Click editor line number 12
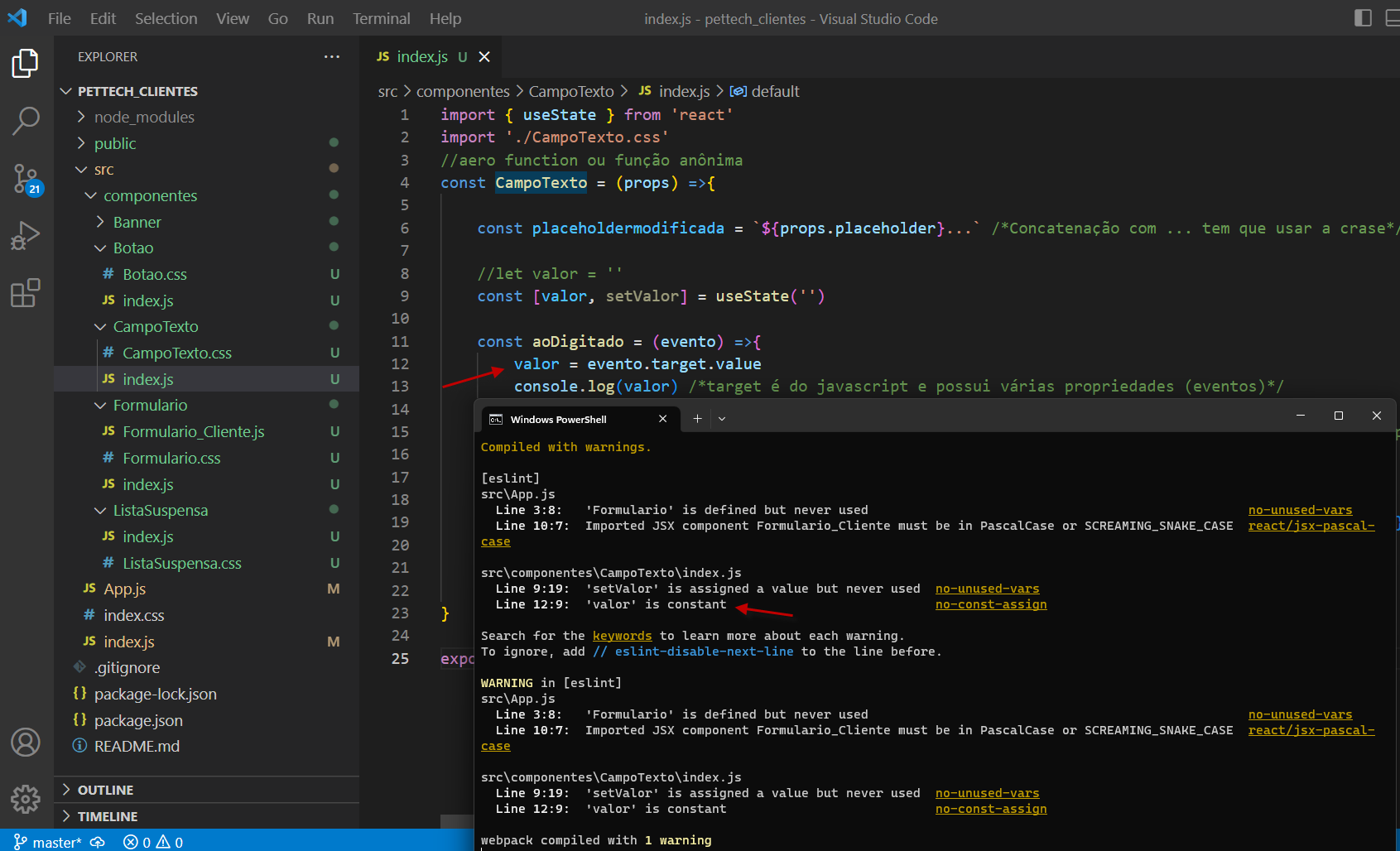 [400, 363]
